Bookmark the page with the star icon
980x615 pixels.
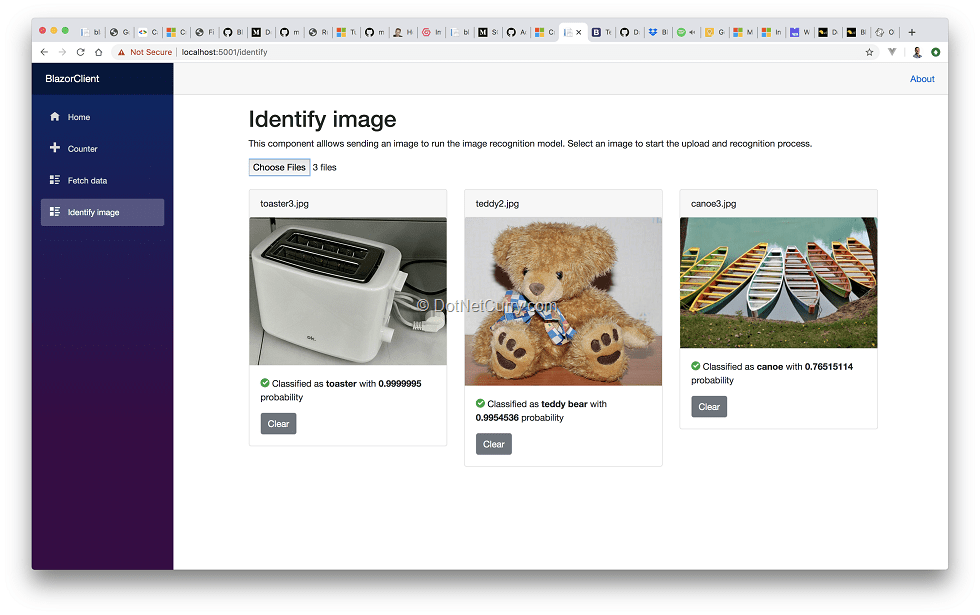[x=869, y=52]
